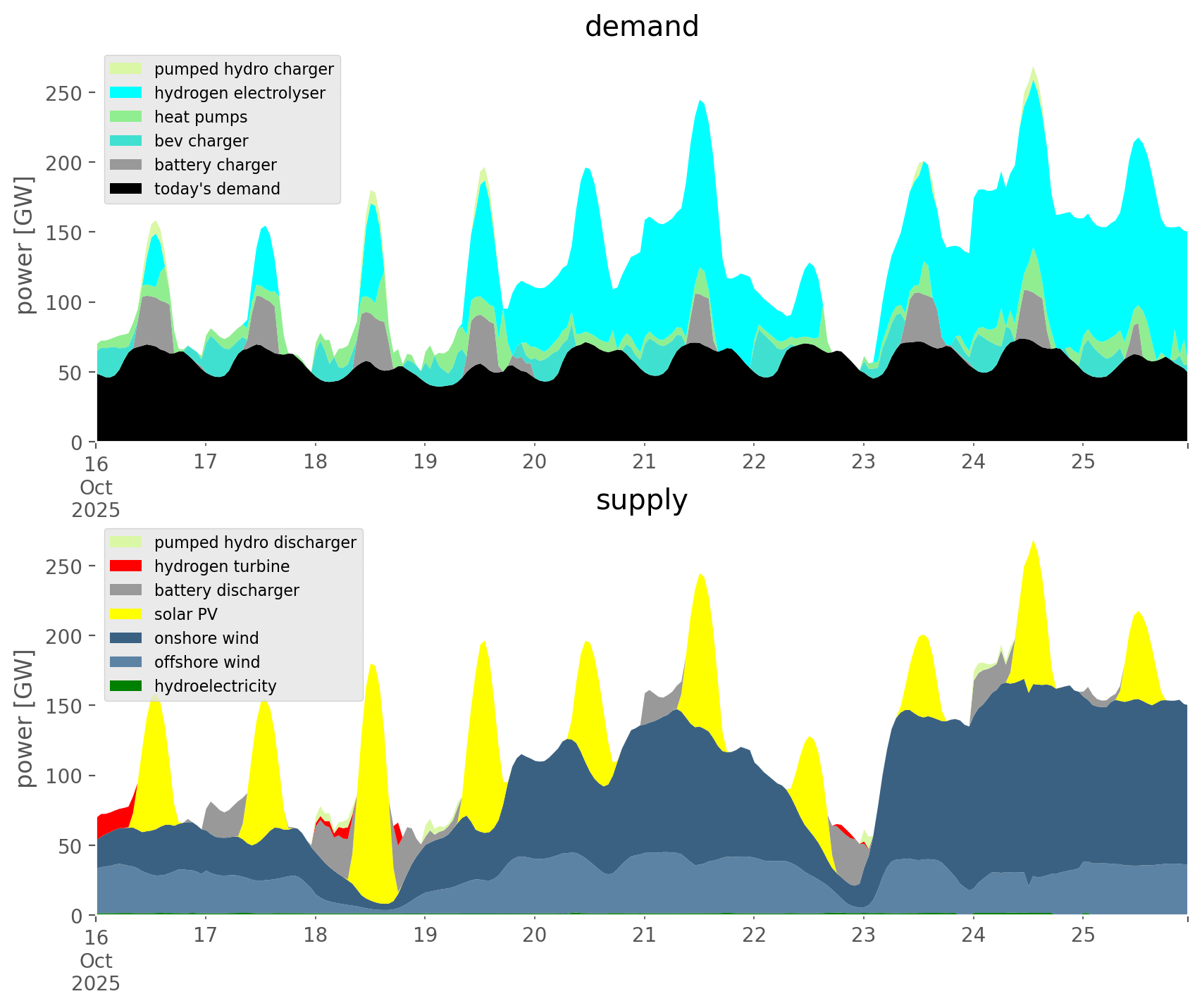Viewport: 1202px width, 1008px height.
Task: Click the heat pumps legend swatch
Action: pos(127,117)
